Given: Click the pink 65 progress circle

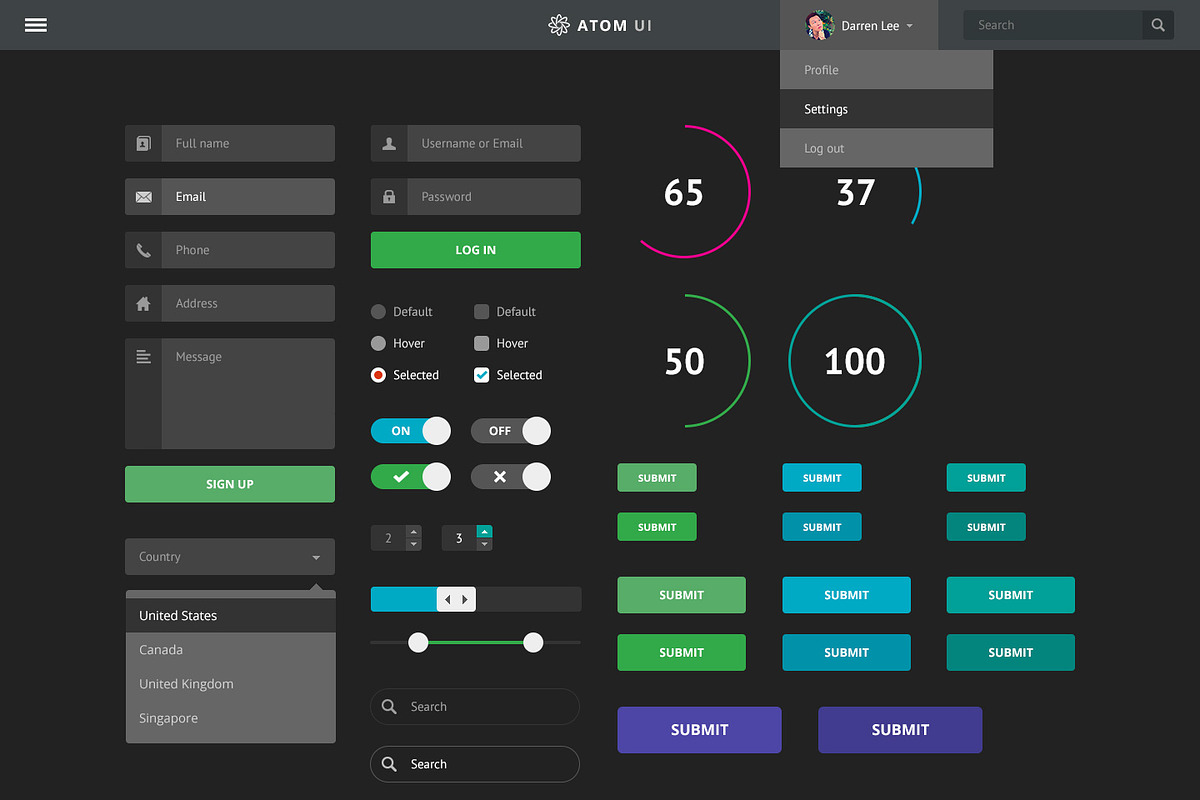Looking at the screenshot, I should click(685, 192).
